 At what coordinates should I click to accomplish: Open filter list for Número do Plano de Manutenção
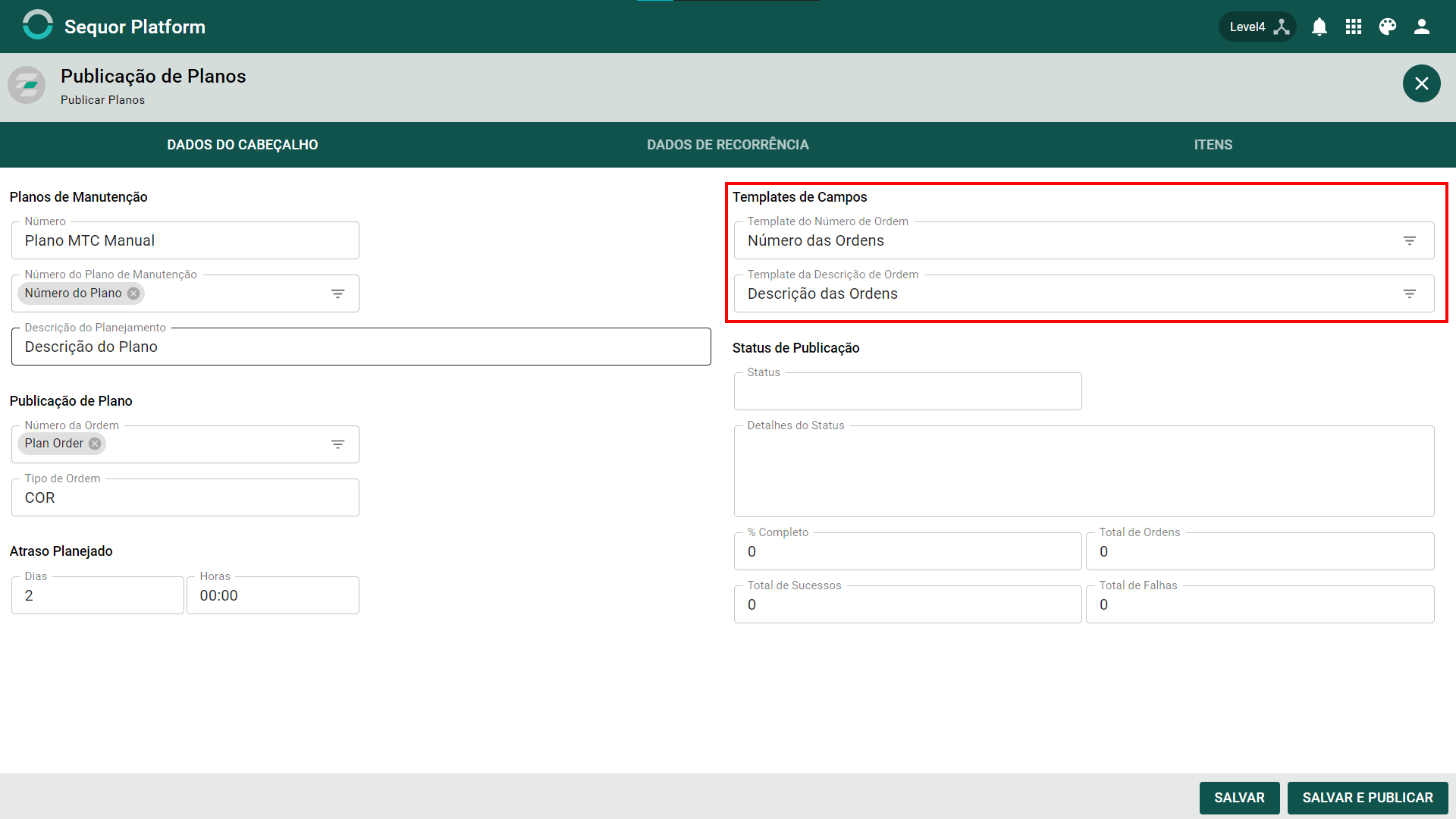coord(338,293)
